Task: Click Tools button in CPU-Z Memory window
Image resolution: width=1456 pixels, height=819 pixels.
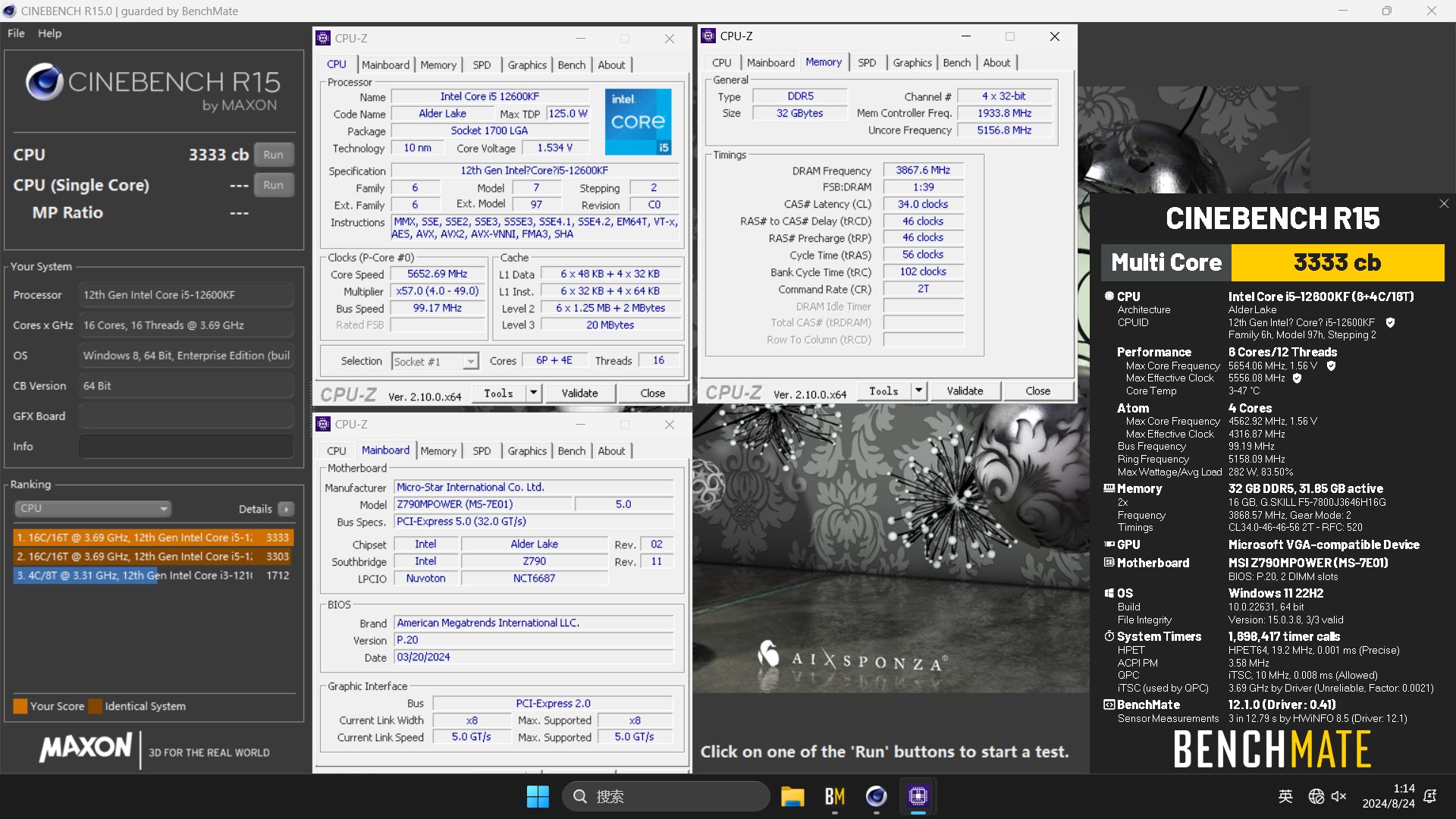Action: pyautogui.click(x=884, y=391)
